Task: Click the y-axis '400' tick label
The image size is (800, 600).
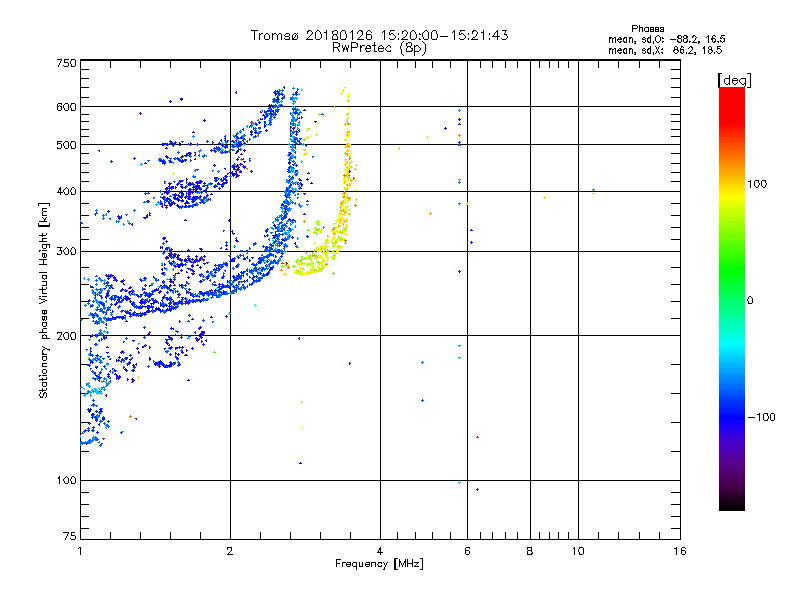Action: (x=66, y=191)
